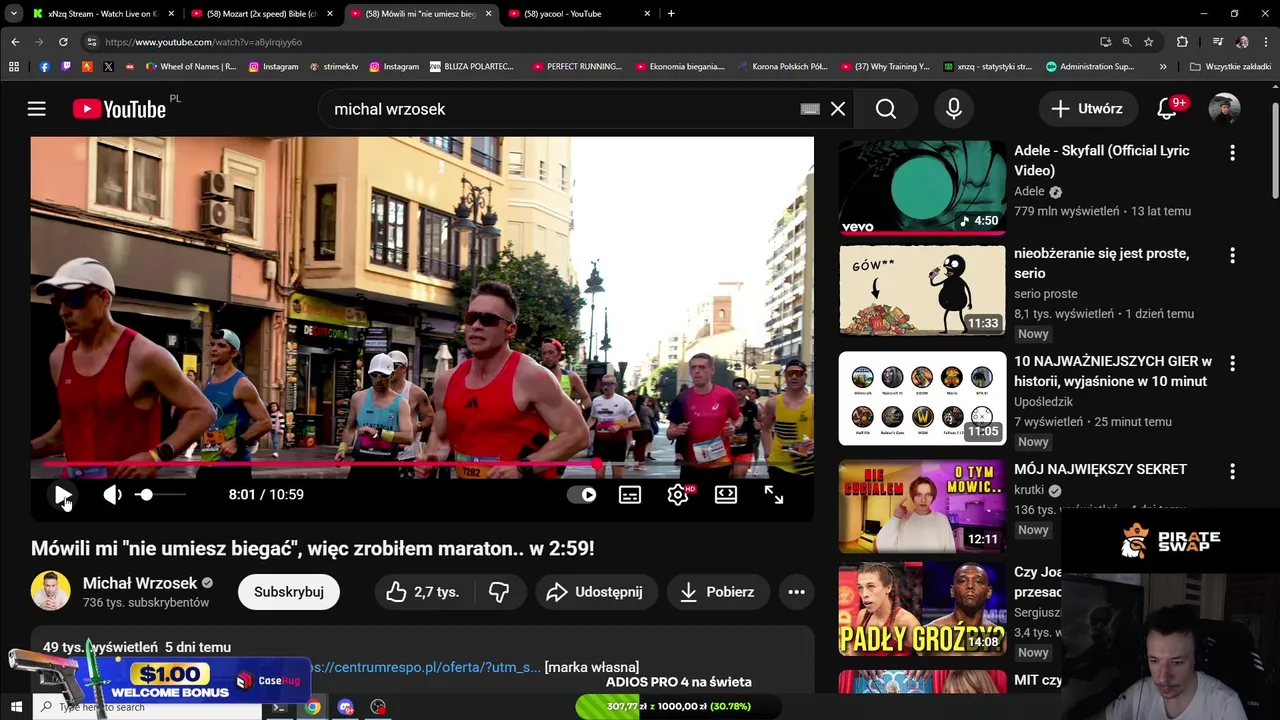Open the notifications bell
The height and width of the screenshot is (720, 1280).
(1167, 109)
